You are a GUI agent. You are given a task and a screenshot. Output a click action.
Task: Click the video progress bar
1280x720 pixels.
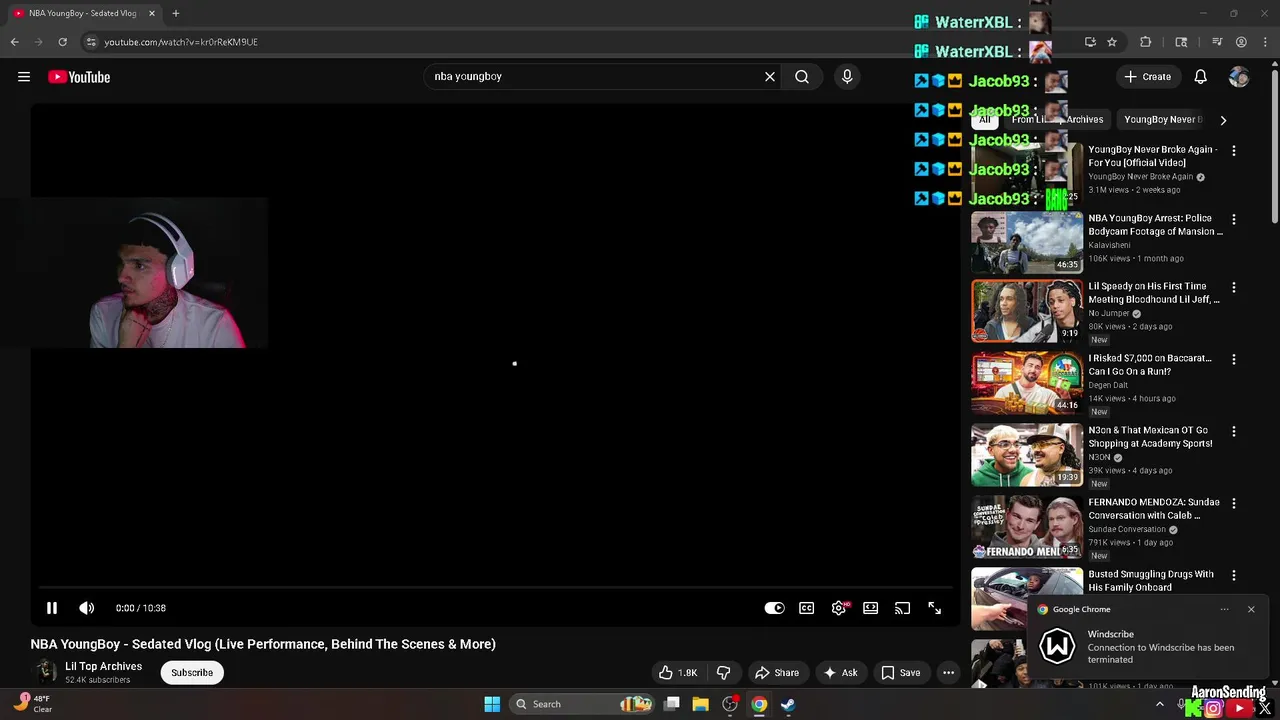point(495,588)
